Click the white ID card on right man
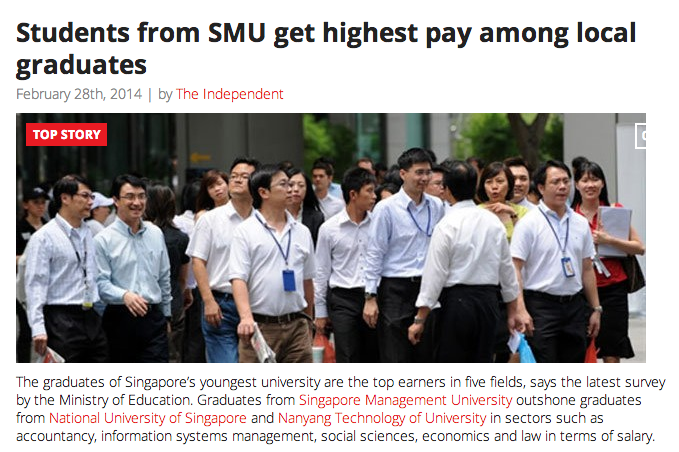 568,267
